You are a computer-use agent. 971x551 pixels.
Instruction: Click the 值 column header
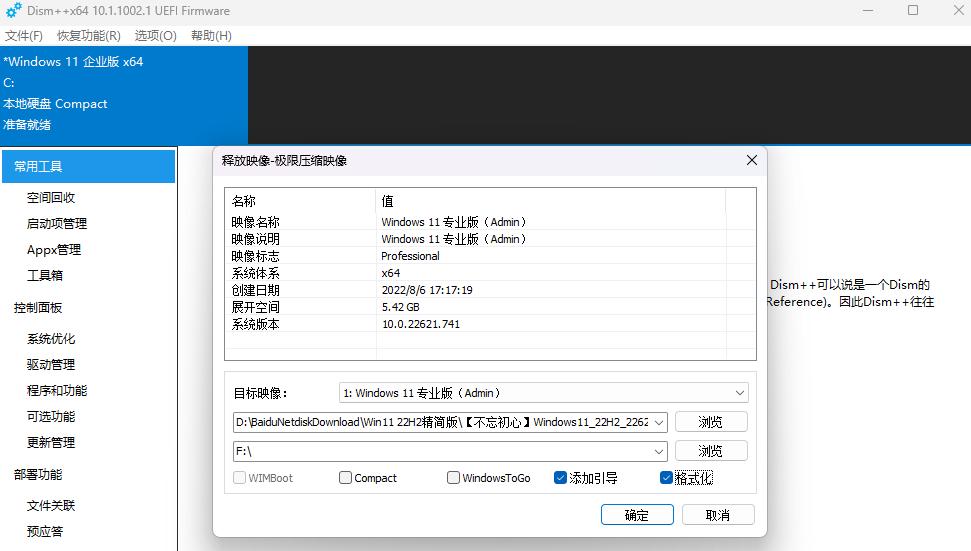(x=550, y=201)
